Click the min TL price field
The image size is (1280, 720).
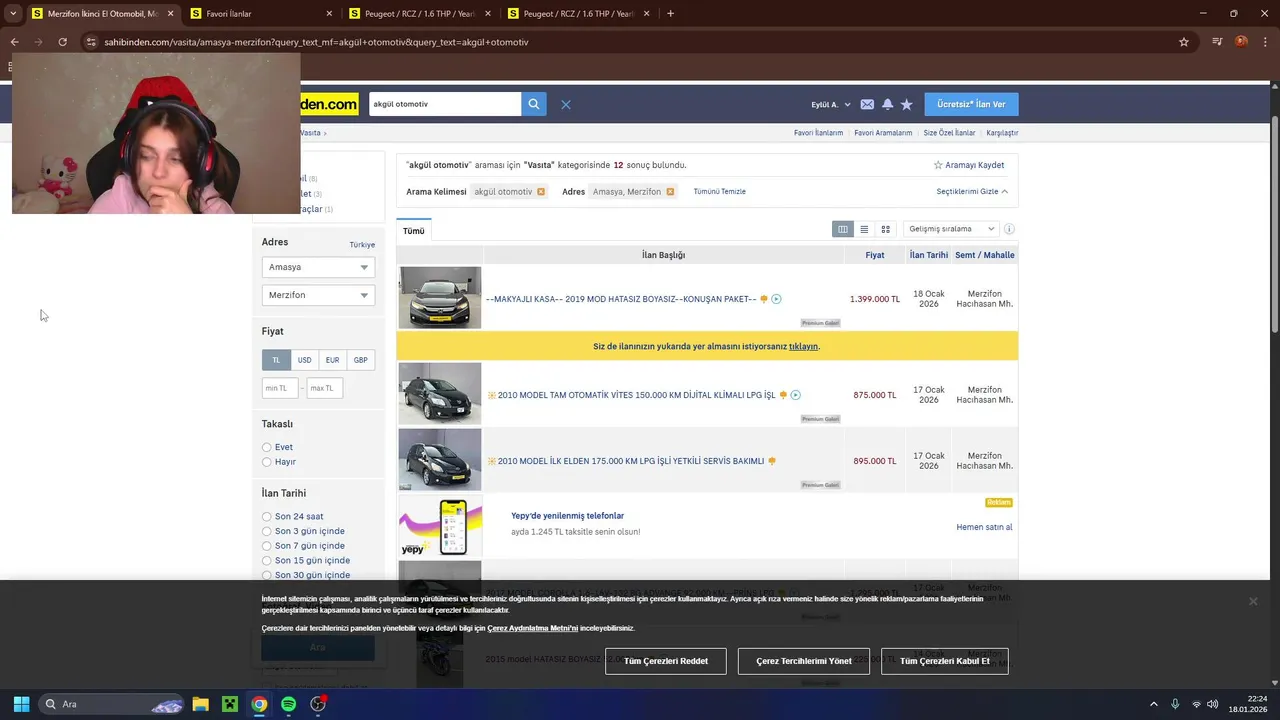(280, 388)
